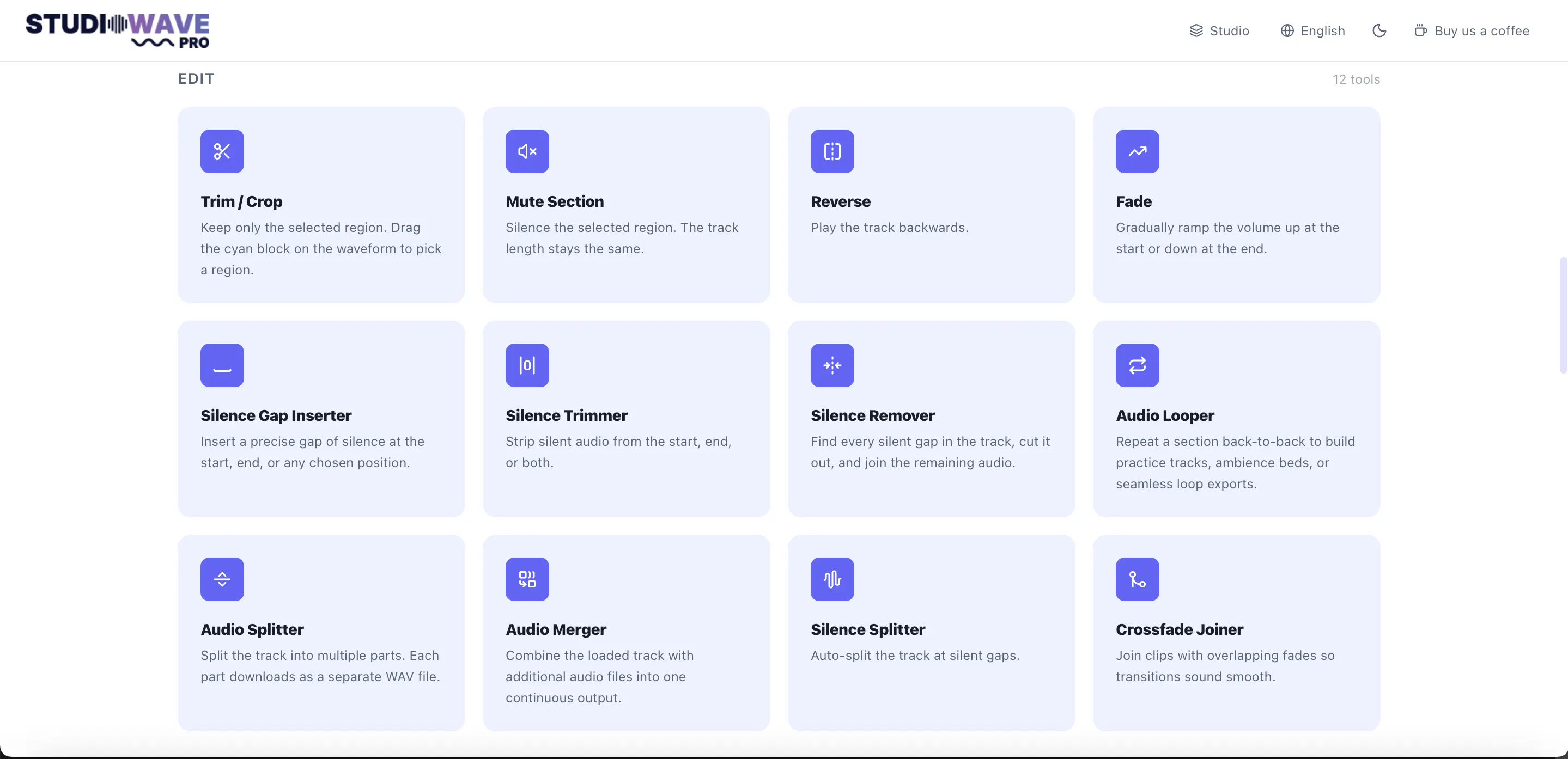
Task: Click the EDIT section heading
Action: [x=196, y=79]
